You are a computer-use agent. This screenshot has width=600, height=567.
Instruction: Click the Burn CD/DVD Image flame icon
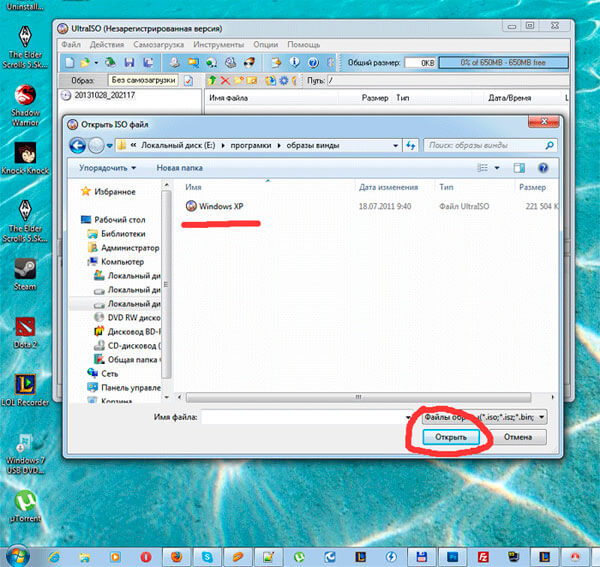pyautogui.click(x=249, y=62)
